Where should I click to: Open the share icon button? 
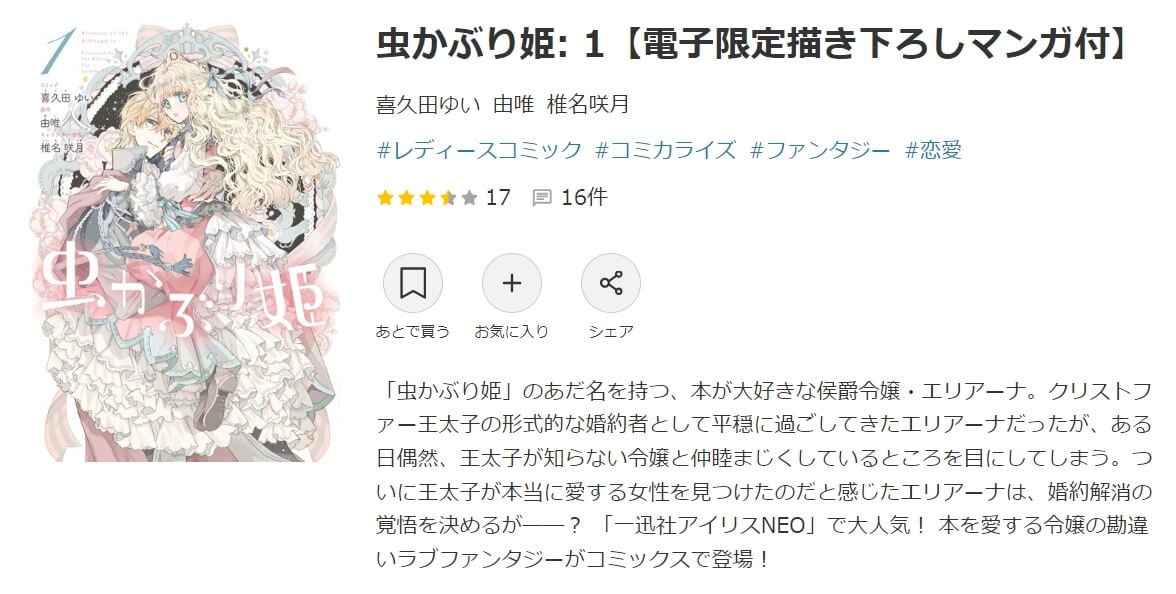[610, 283]
